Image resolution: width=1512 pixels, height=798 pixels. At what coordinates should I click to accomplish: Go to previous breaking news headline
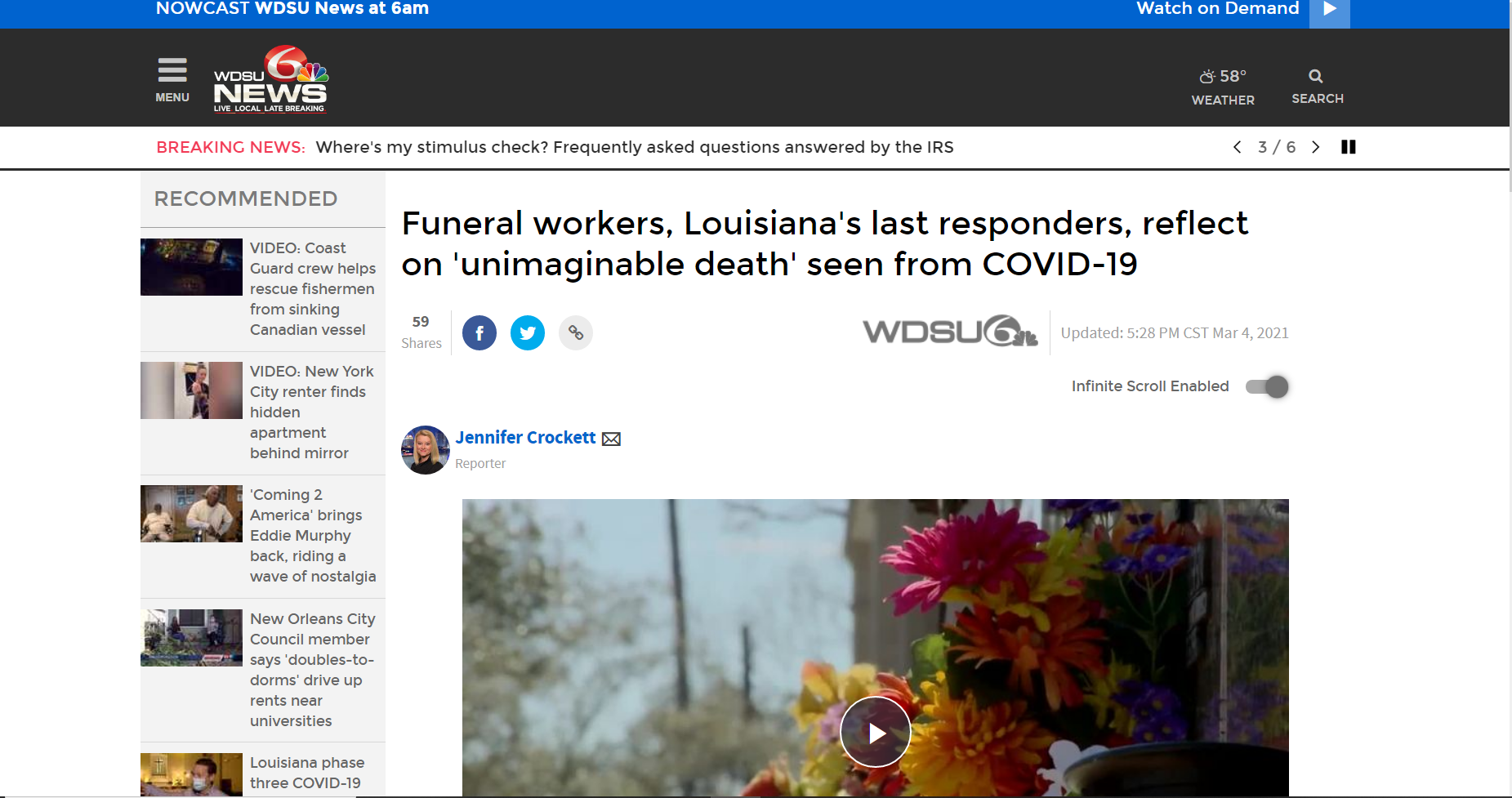click(1238, 147)
